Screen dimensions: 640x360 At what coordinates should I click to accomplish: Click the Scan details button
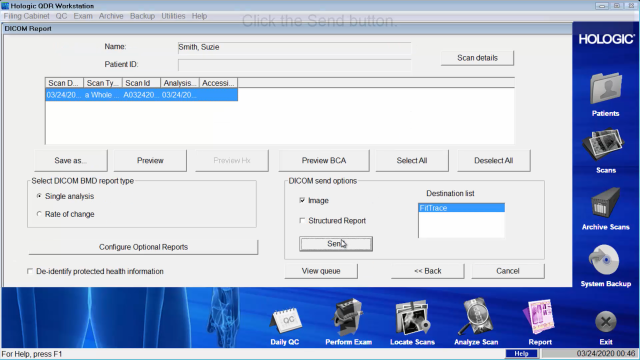click(x=477, y=58)
